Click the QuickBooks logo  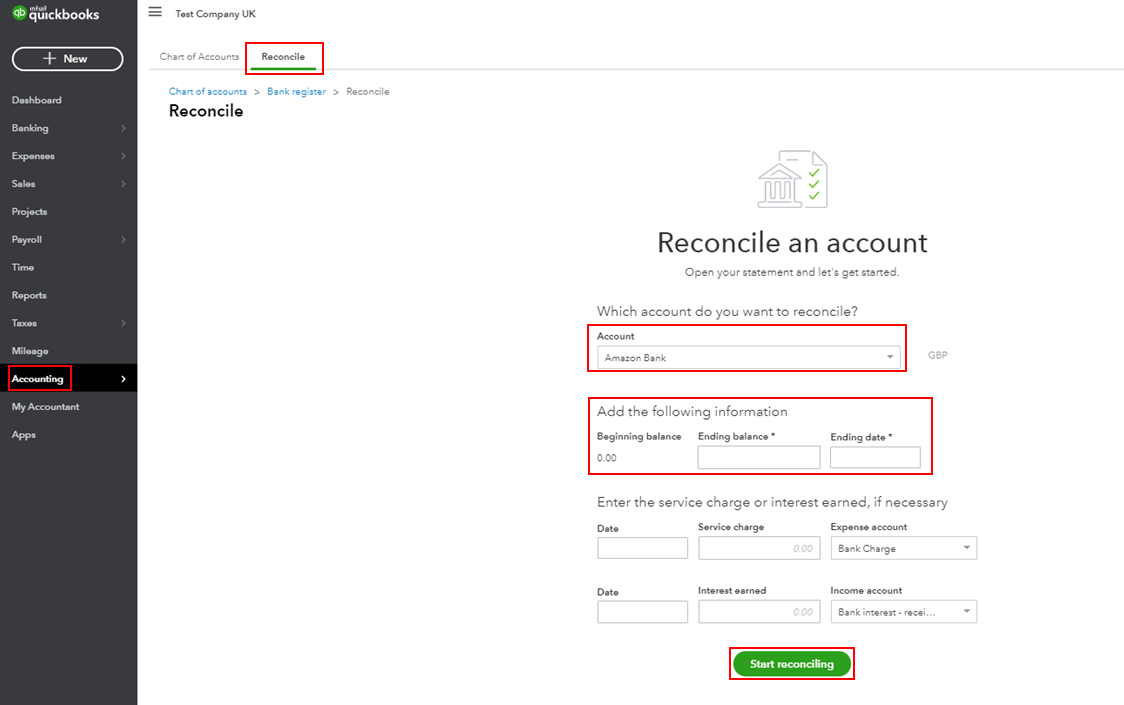click(x=56, y=14)
